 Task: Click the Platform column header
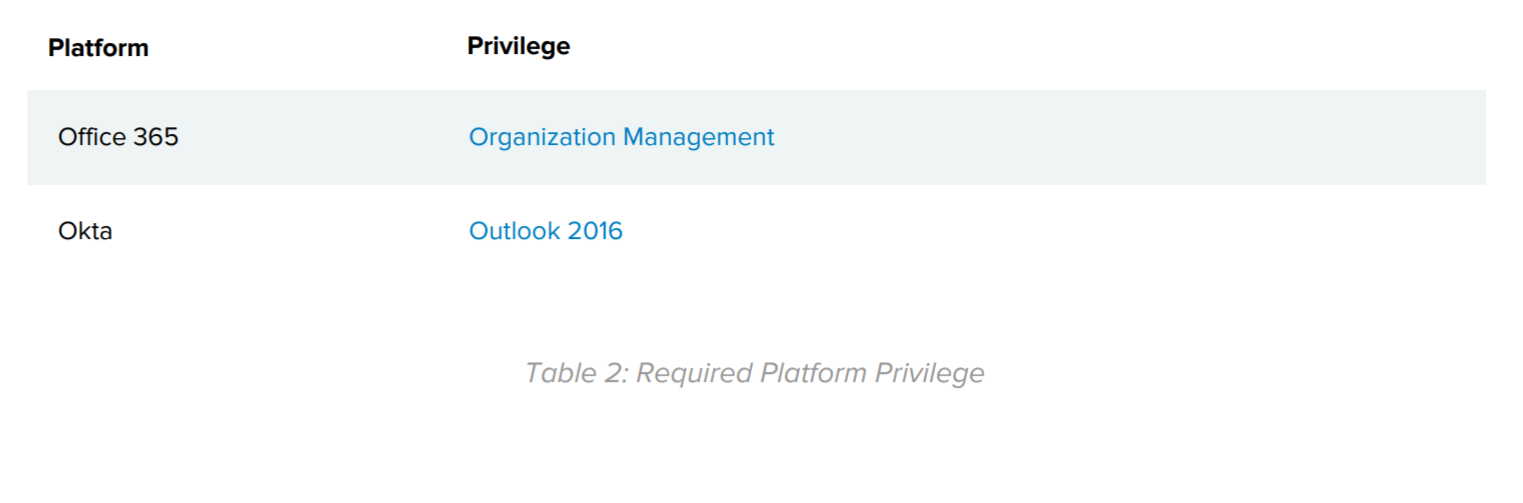pyautogui.click(x=98, y=48)
